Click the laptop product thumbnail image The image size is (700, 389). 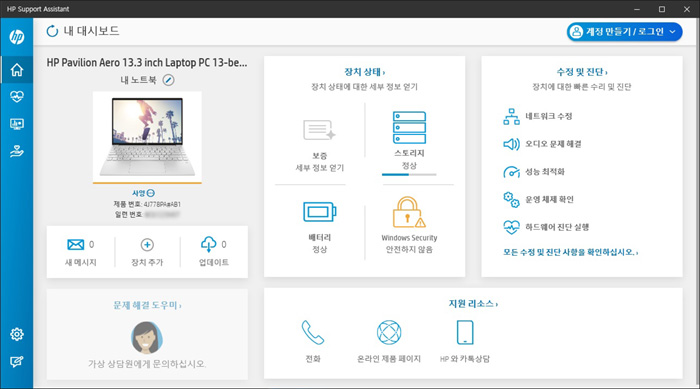147,136
